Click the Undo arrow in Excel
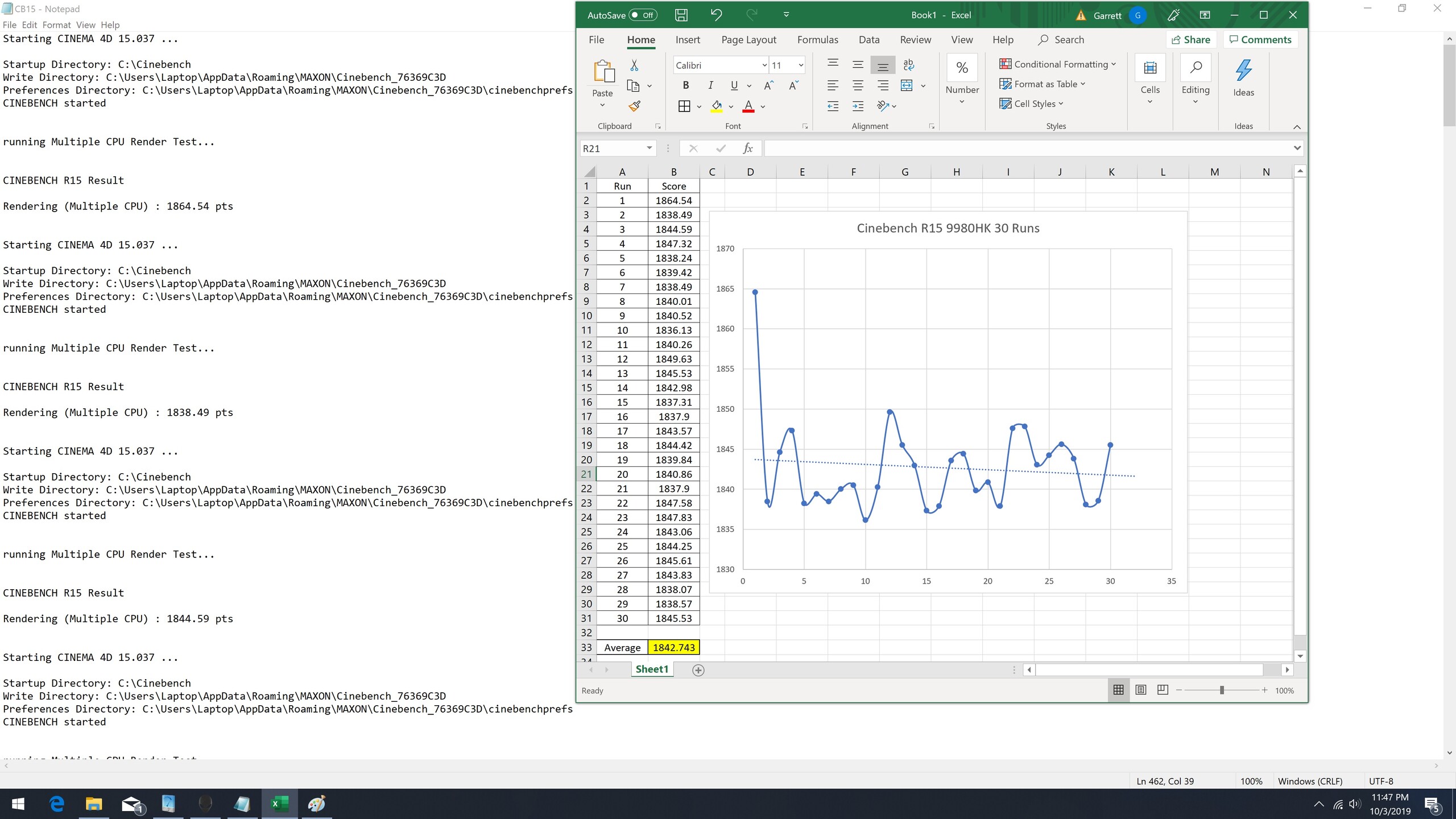The image size is (1456, 819). click(716, 15)
